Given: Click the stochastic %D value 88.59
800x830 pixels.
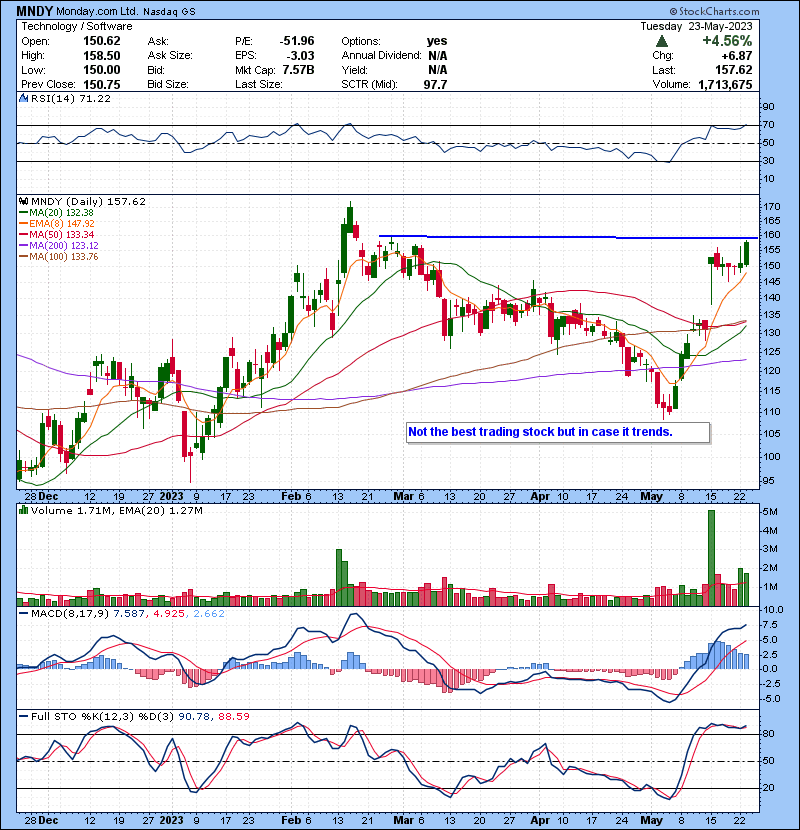Looking at the screenshot, I should [x=233, y=716].
